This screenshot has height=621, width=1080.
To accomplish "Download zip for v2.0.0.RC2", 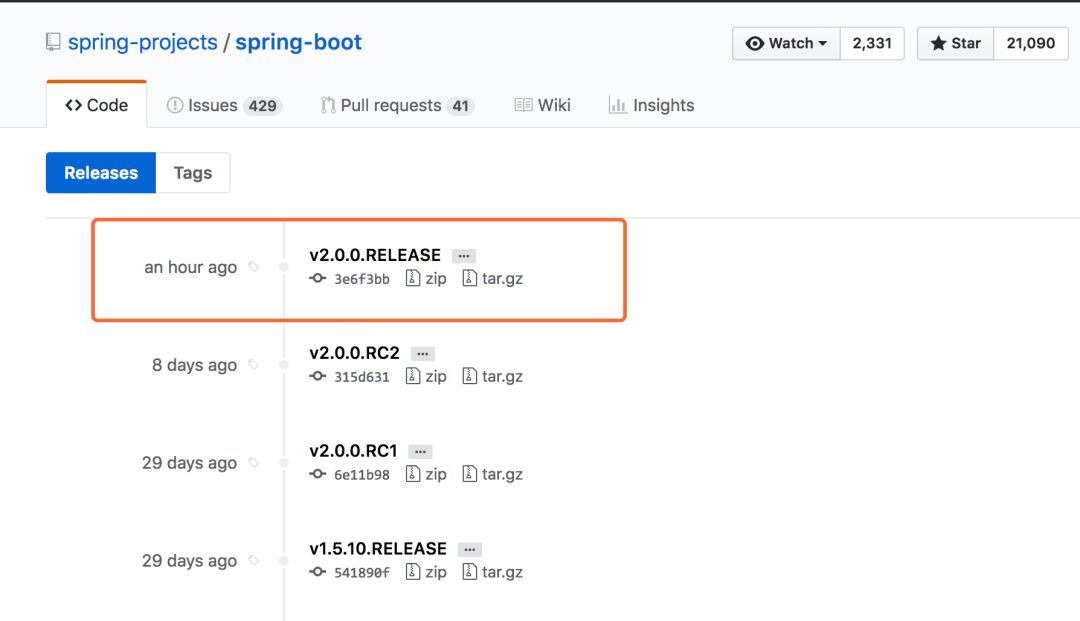I will [426, 376].
